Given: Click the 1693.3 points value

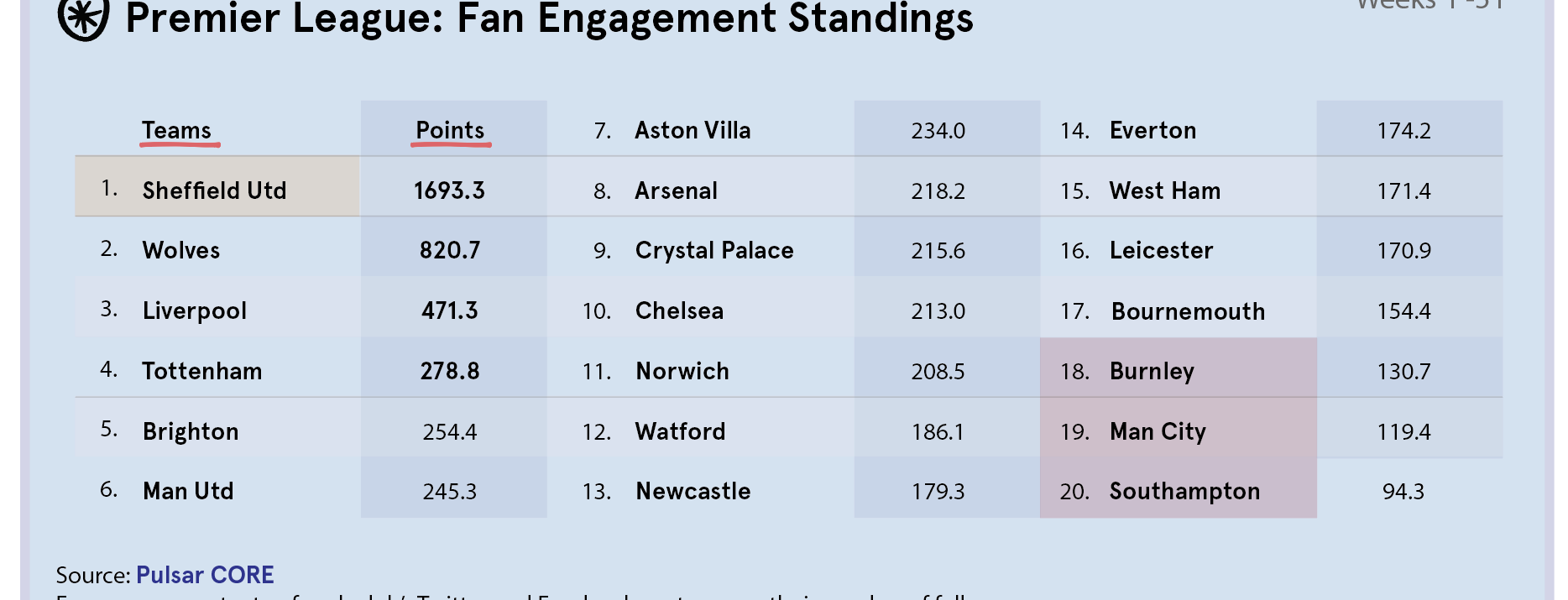Looking at the screenshot, I should (x=450, y=190).
